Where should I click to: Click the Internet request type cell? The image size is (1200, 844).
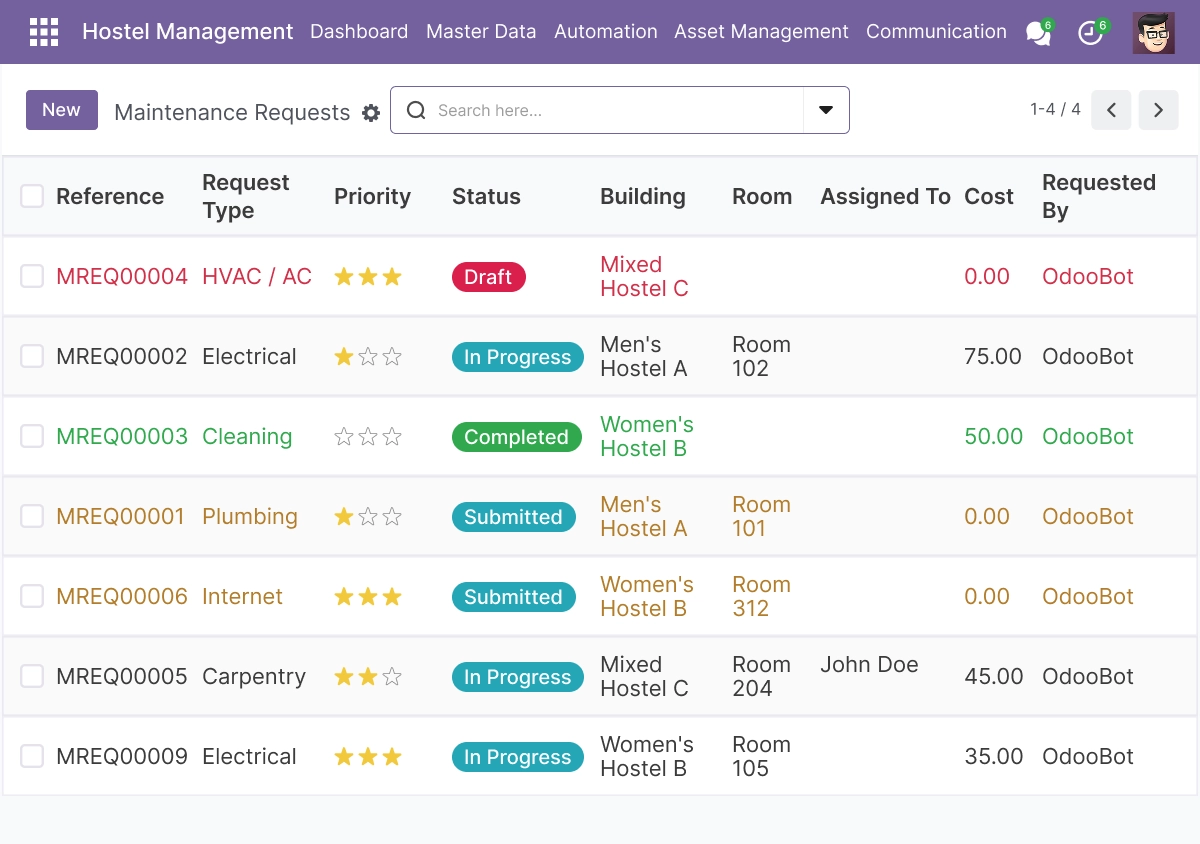tap(243, 597)
